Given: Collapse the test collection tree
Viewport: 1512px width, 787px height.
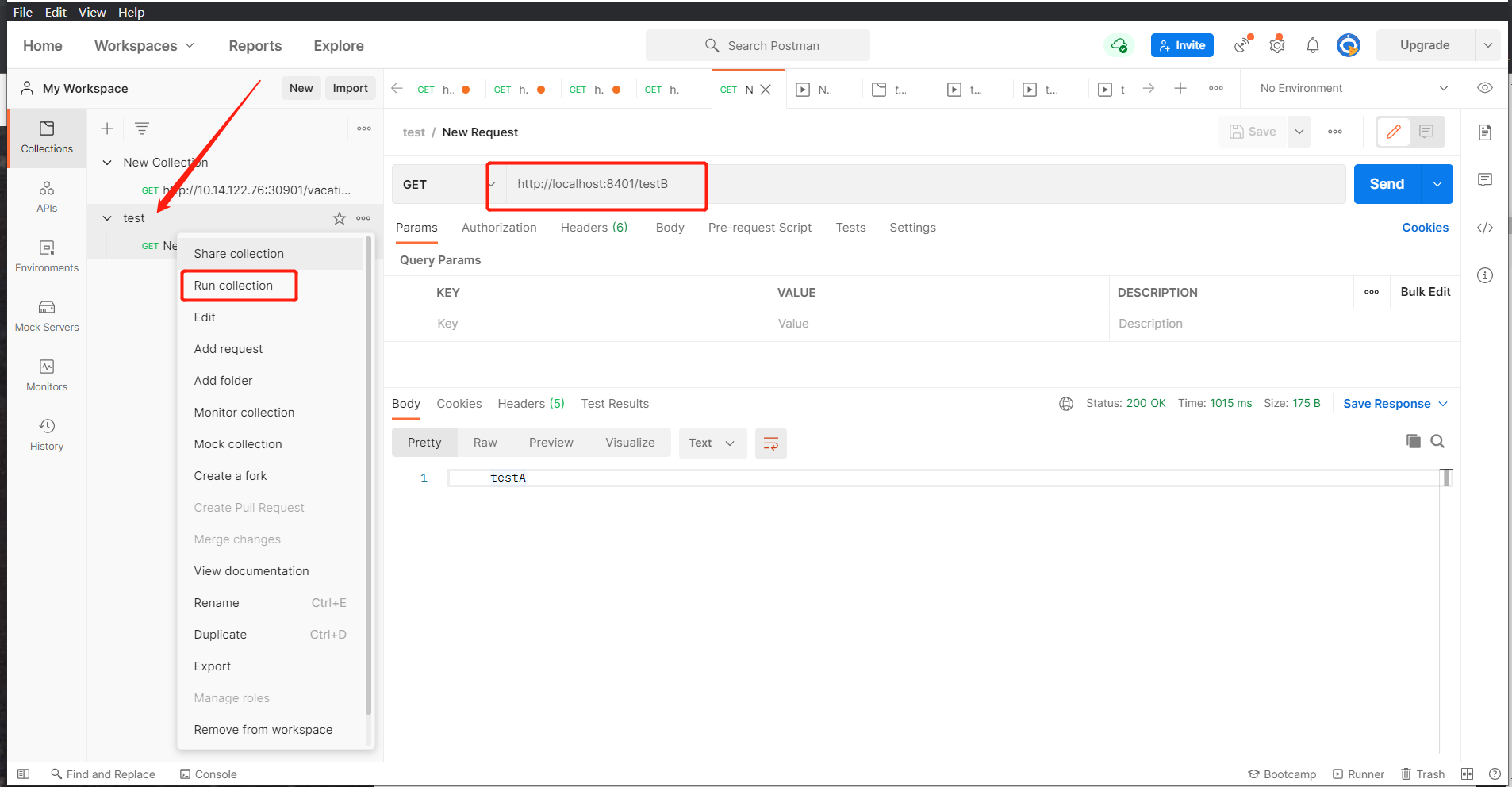Looking at the screenshot, I should [107, 218].
